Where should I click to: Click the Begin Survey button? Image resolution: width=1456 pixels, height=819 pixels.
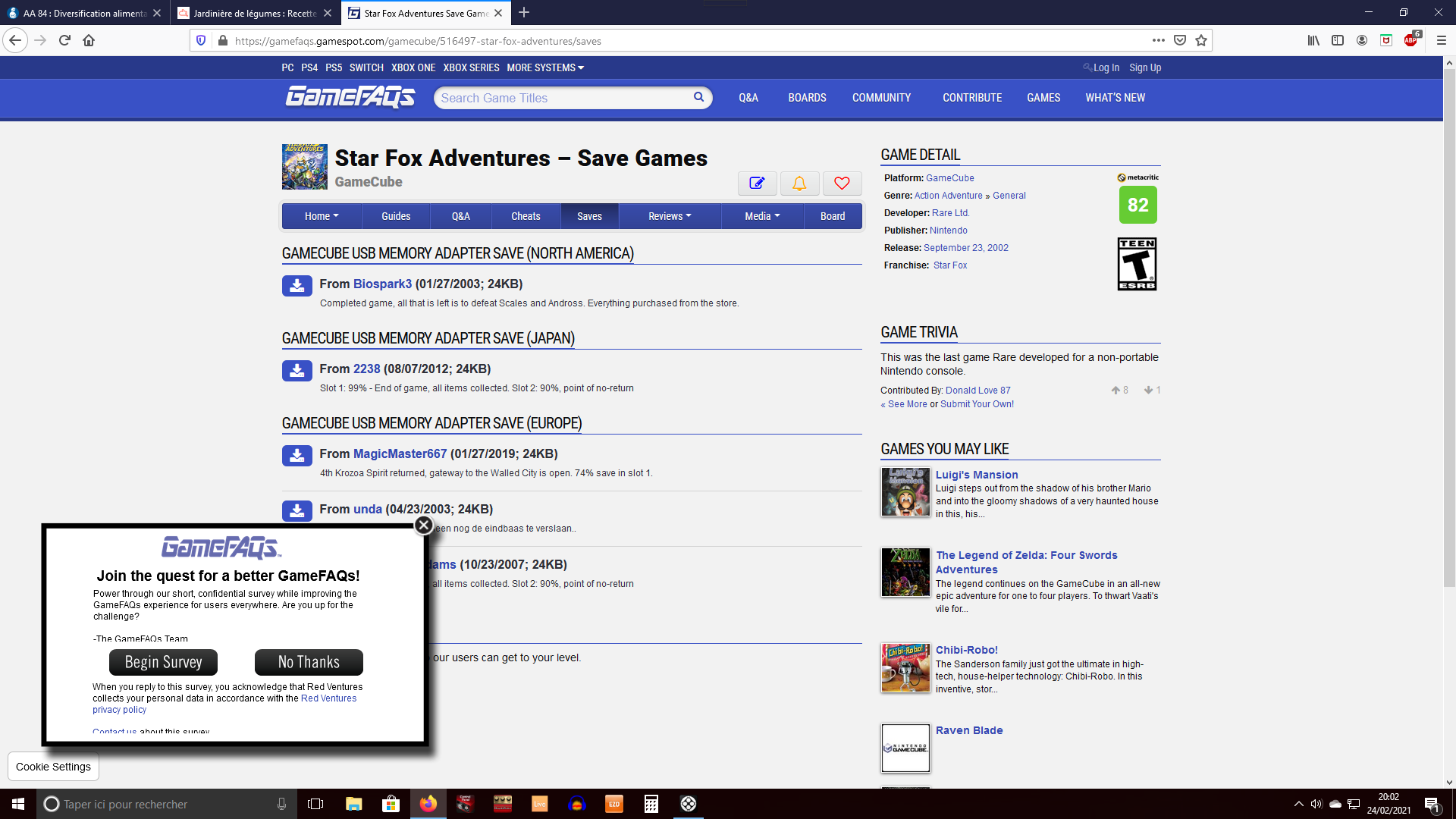(163, 662)
